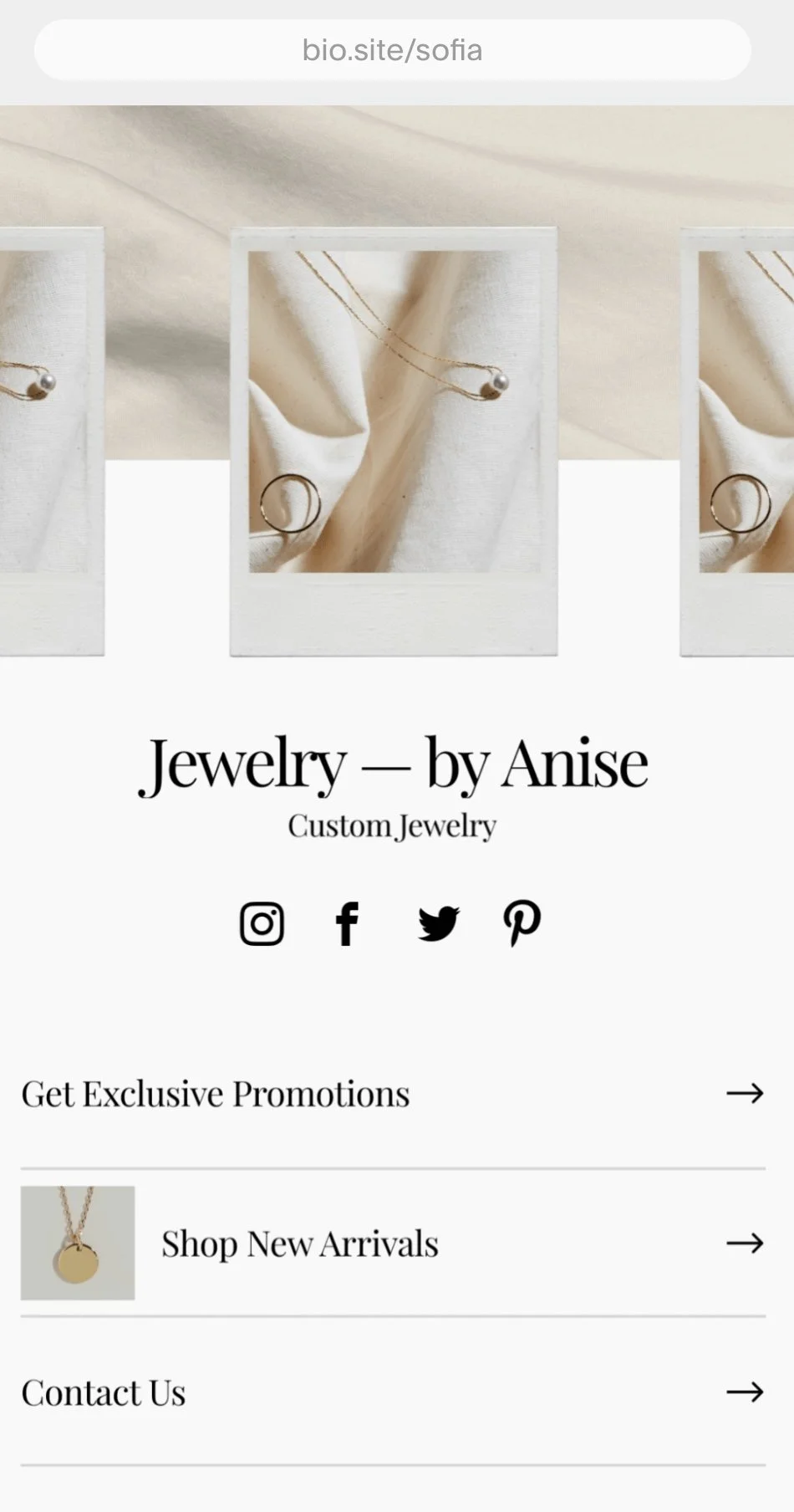Screen dimensions: 794x1512
Task: Open the Get Exclusive Promotions link
Action: (x=393, y=1094)
